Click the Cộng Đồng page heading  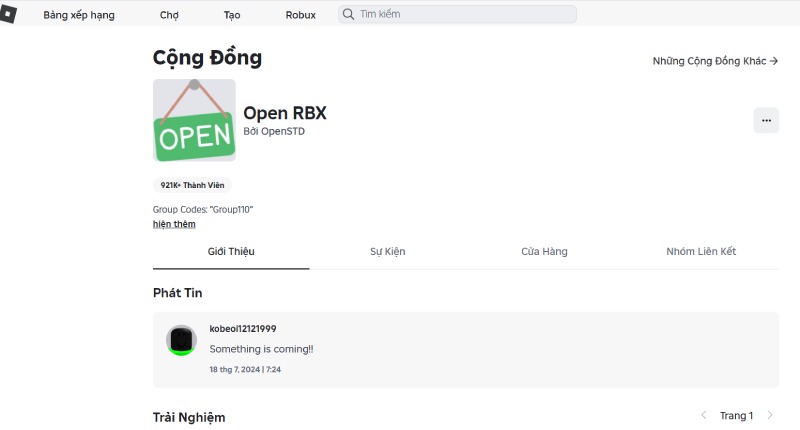pyautogui.click(x=207, y=58)
